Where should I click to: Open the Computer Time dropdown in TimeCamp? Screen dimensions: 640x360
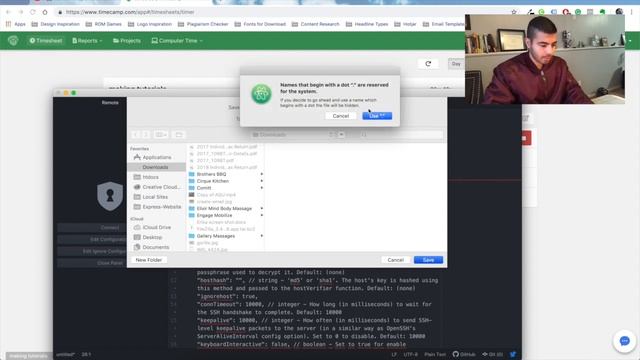coord(177,41)
